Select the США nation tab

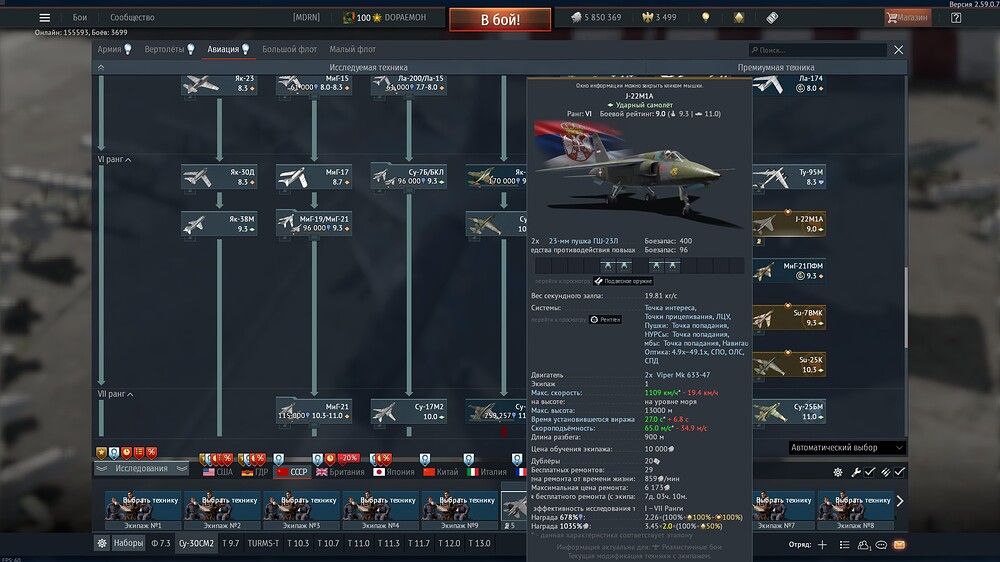click(x=218, y=472)
